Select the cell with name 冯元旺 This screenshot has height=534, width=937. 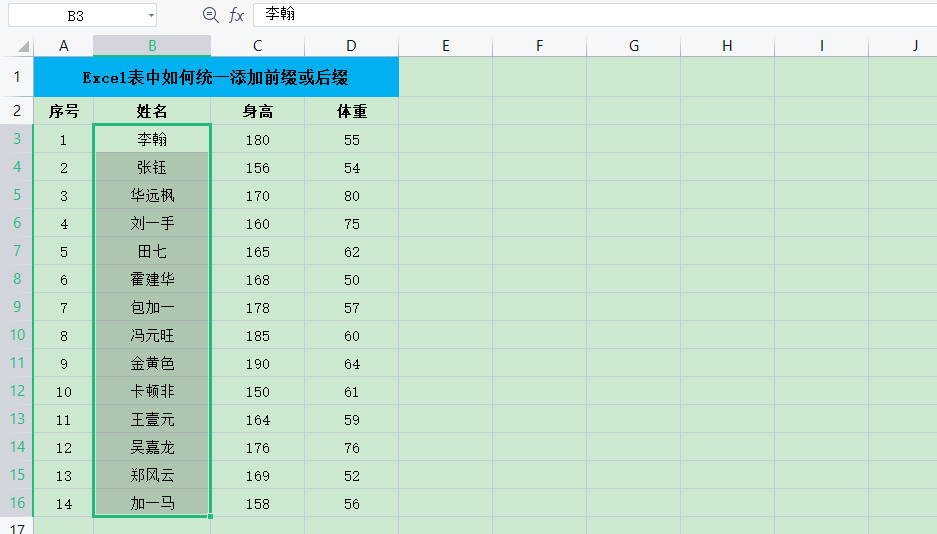(x=152, y=336)
